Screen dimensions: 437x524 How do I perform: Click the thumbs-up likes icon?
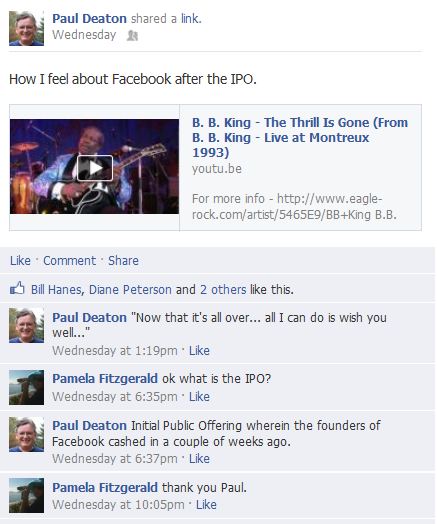pyautogui.click(x=17, y=289)
